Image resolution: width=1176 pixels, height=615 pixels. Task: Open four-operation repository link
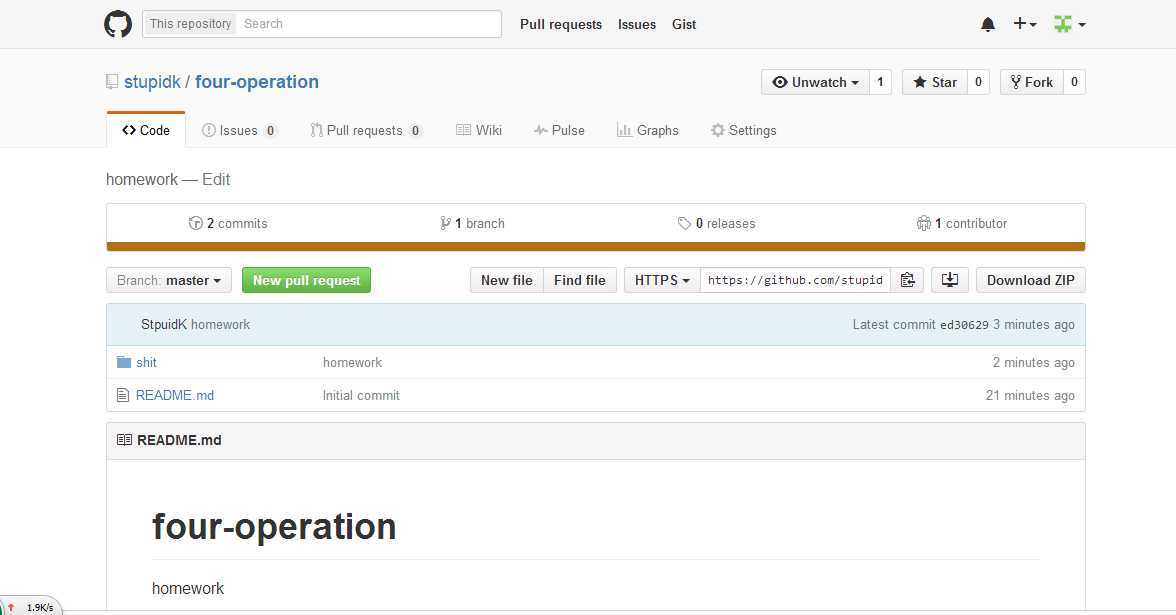tap(256, 82)
